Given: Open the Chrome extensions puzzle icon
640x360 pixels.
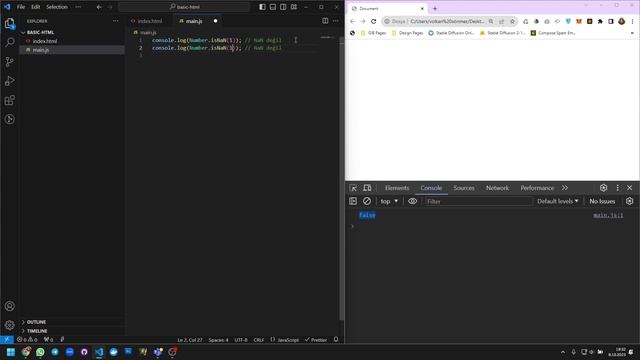Looking at the screenshot, I should [x=600, y=21].
